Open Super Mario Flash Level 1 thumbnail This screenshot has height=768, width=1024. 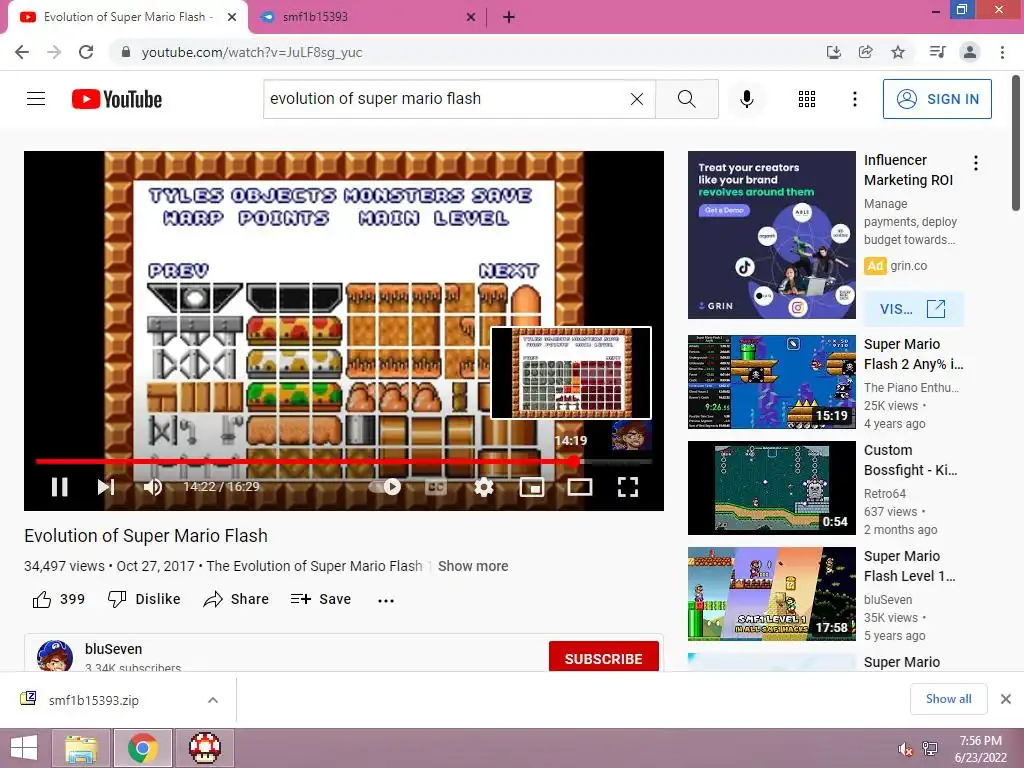click(771, 594)
